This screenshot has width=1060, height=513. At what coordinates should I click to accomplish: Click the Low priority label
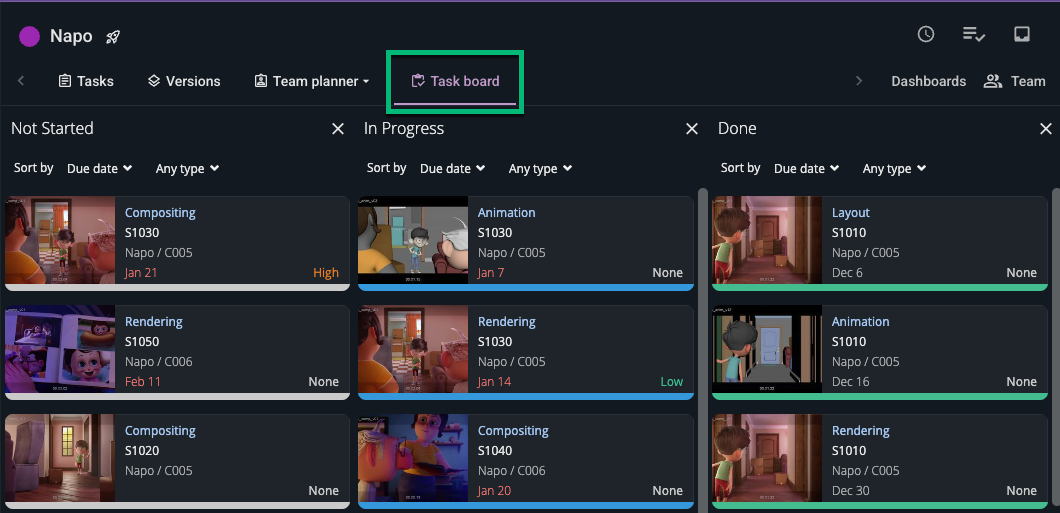[671, 382]
